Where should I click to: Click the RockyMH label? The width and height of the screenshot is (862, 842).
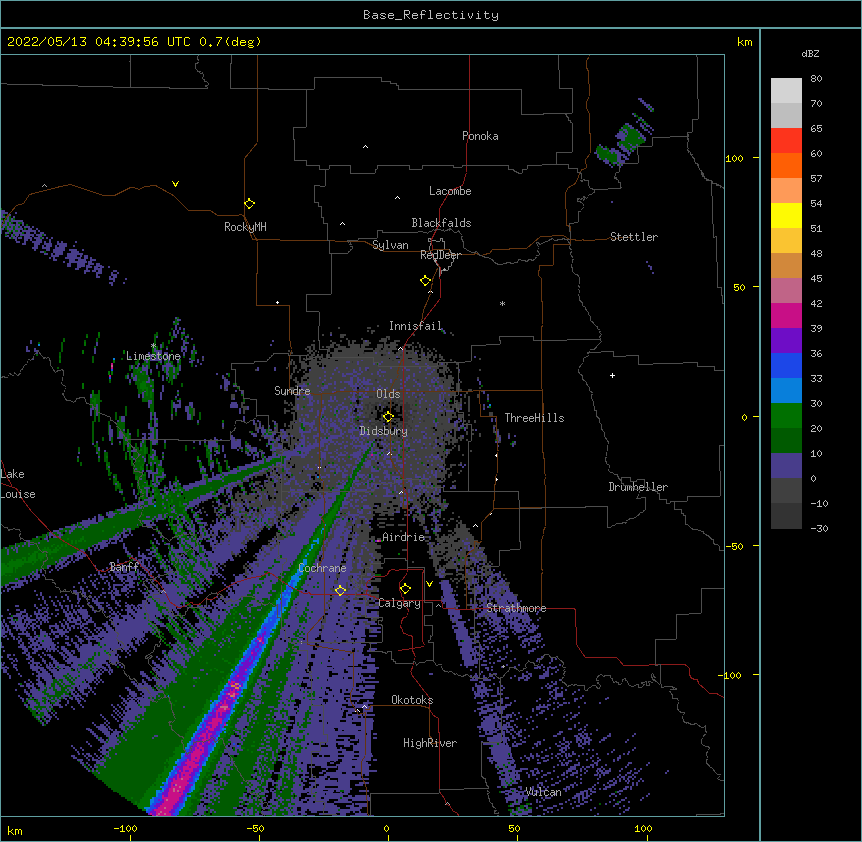[245, 227]
